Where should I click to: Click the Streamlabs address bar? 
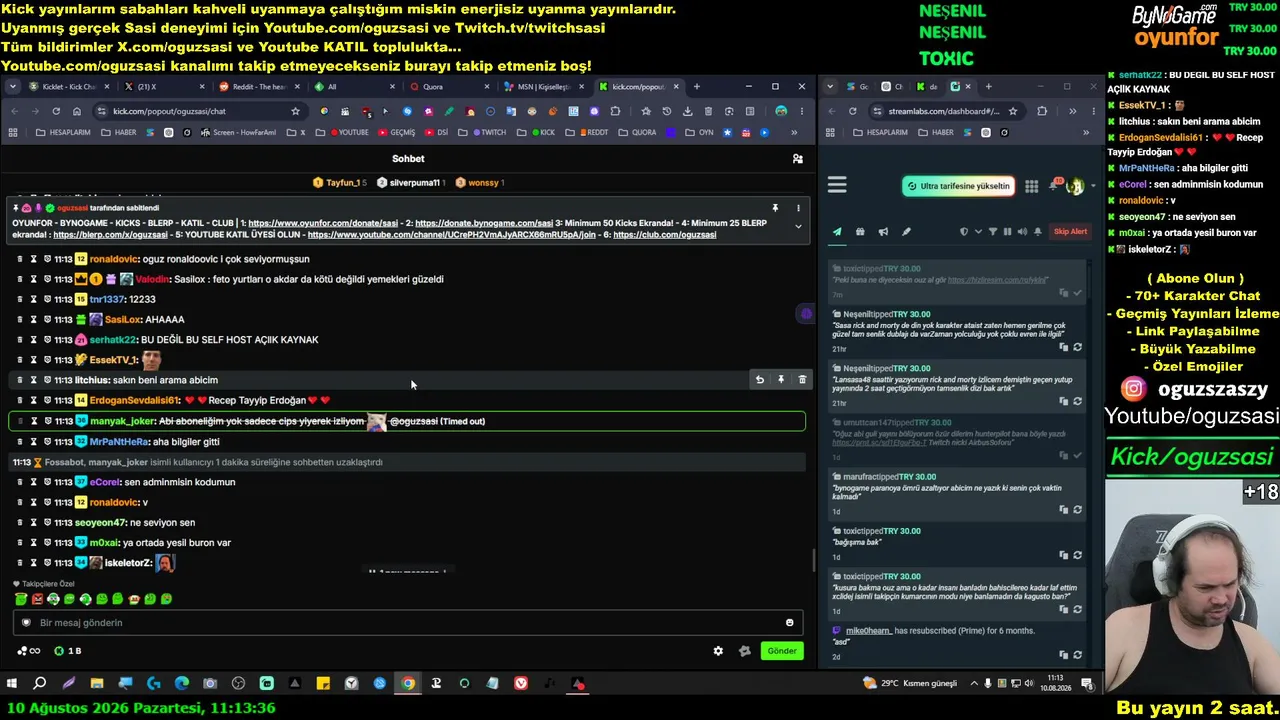tap(945, 111)
